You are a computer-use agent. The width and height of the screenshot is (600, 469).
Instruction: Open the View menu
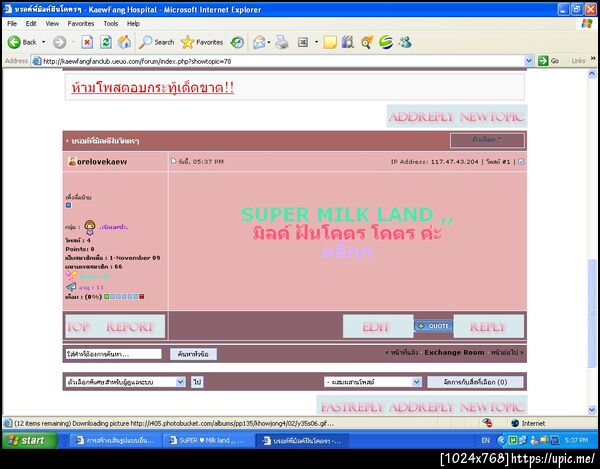point(52,24)
